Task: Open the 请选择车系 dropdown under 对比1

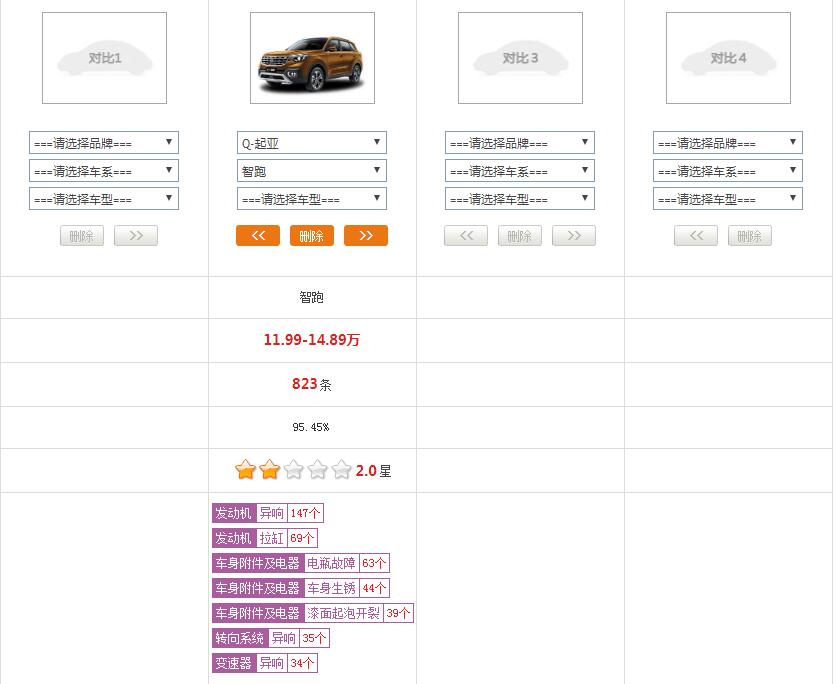Action: coord(104,171)
